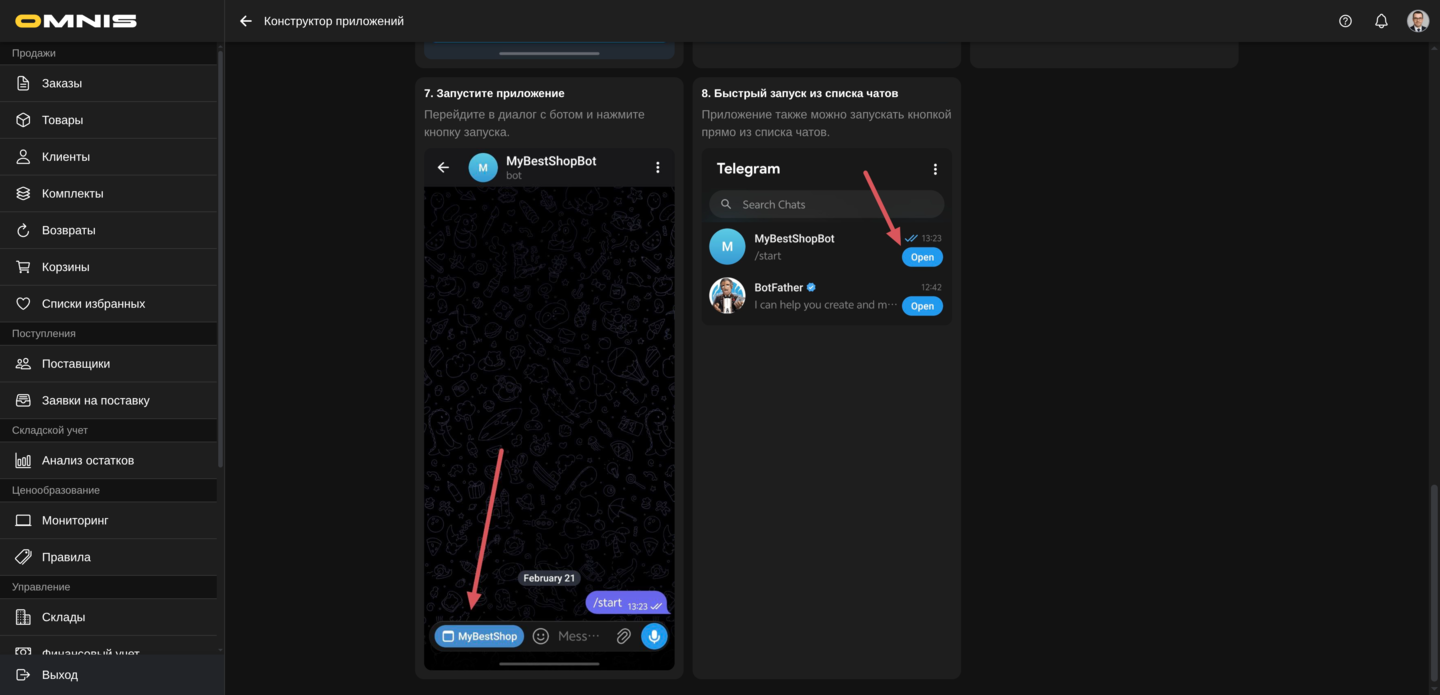This screenshot has width=1440, height=695.
Task: Open the notifications bell icon
Action: tap(1381, 20)
